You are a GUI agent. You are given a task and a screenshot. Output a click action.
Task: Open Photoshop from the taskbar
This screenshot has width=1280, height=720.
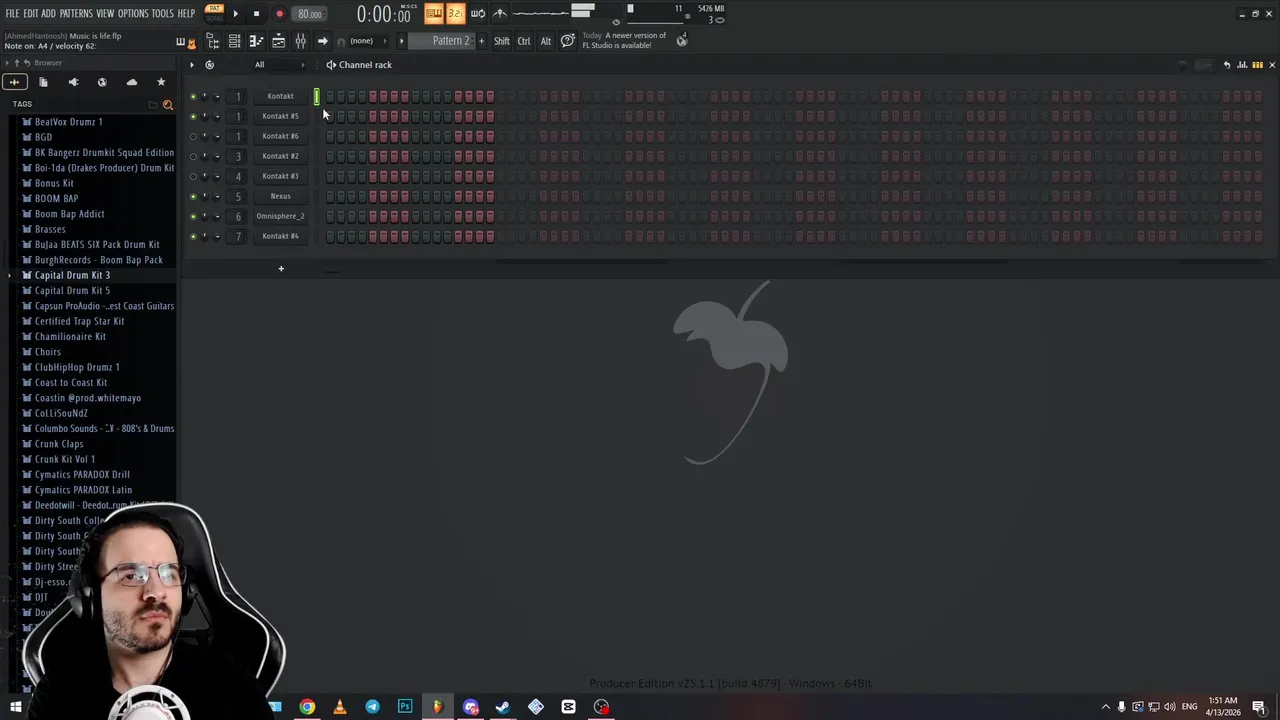point(405,707)
